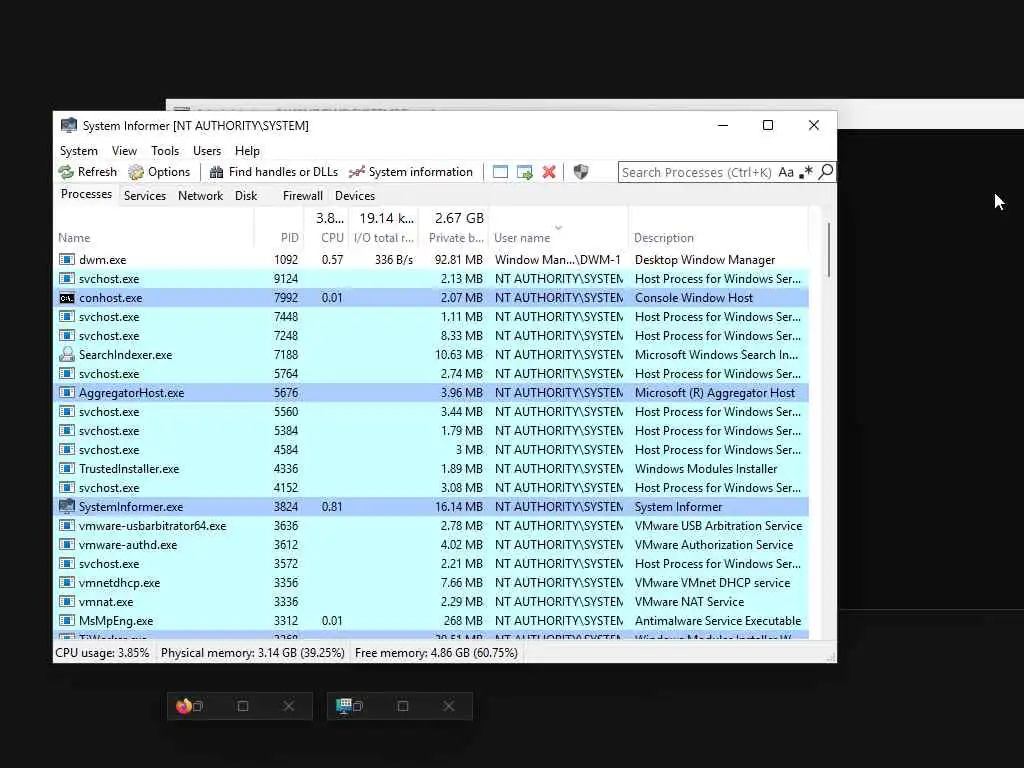The image size is (1024, 768).
Task: Open the Help menu
Action: coord(248,151)
